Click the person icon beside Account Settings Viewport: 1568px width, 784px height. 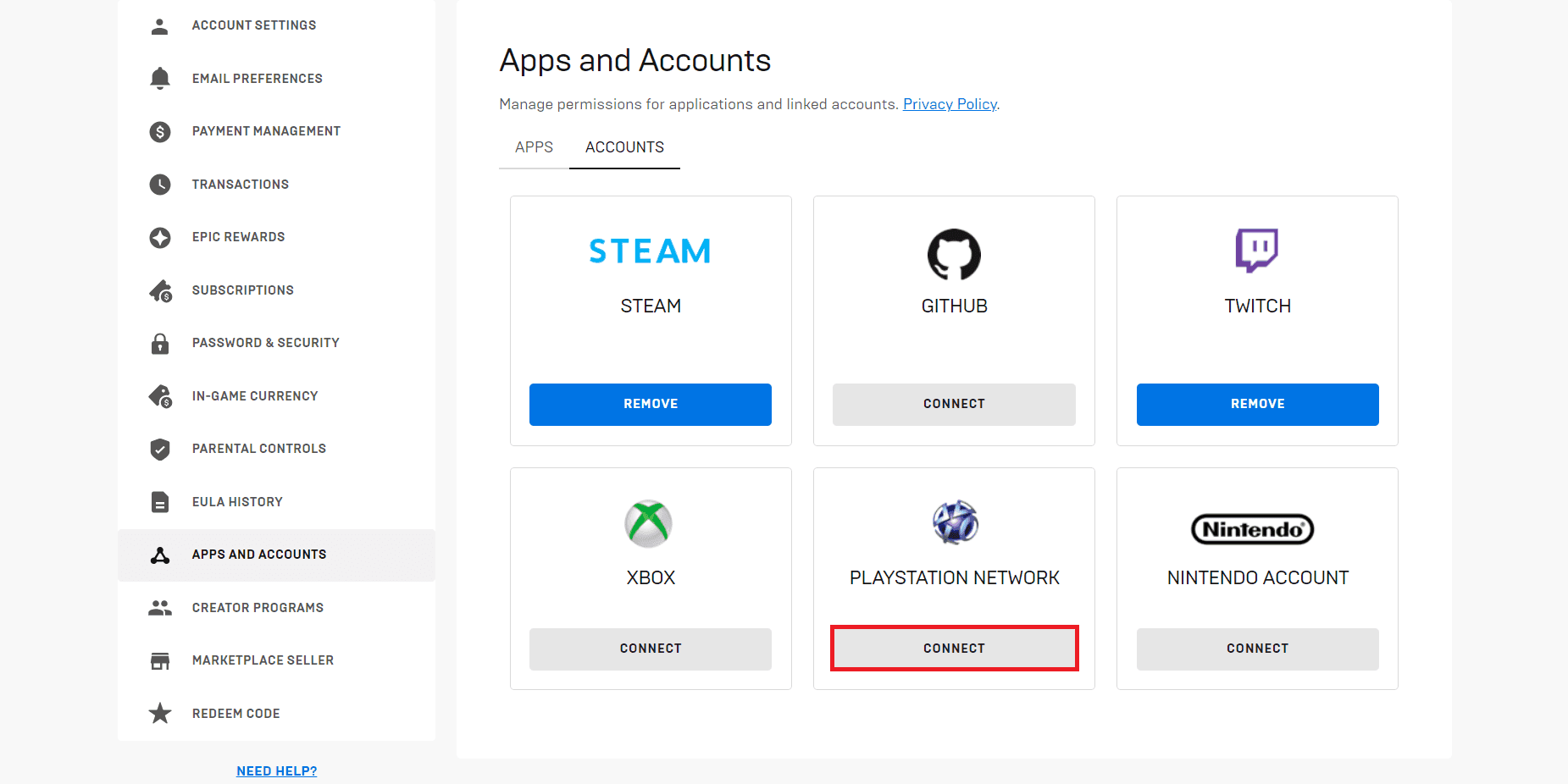[x=159, y=26]
